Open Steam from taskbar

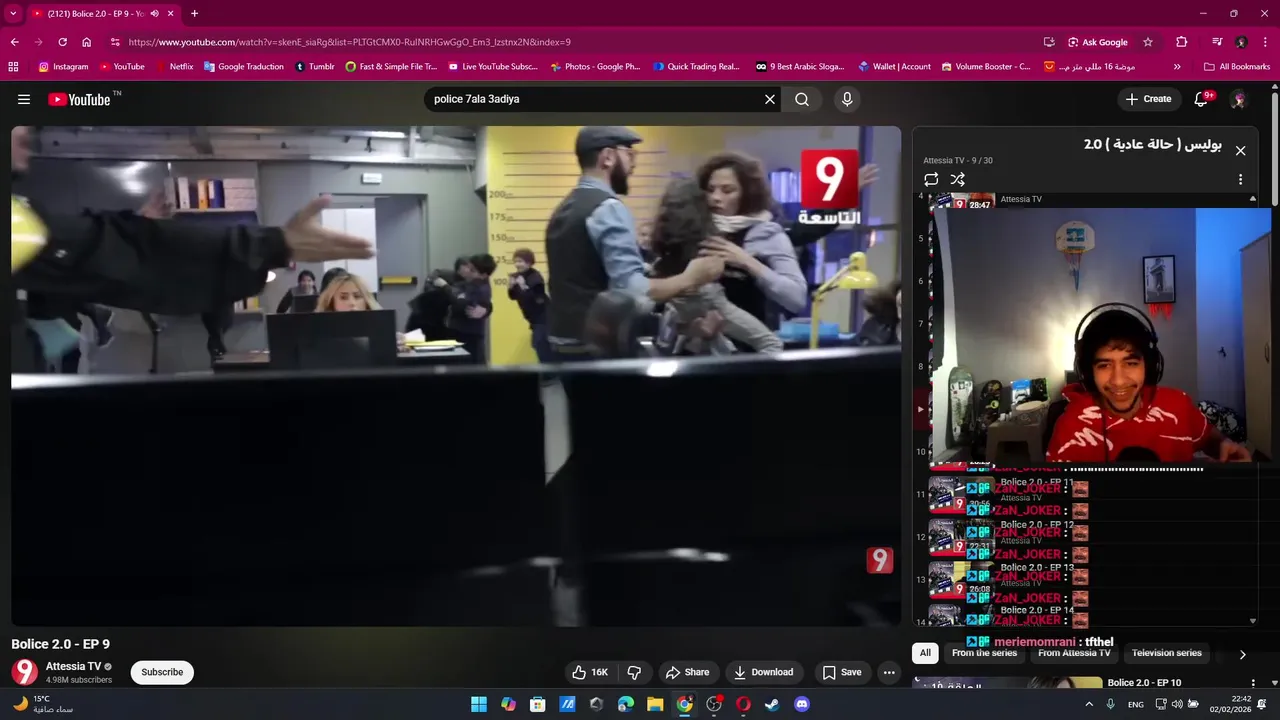(x=772, y=704)
